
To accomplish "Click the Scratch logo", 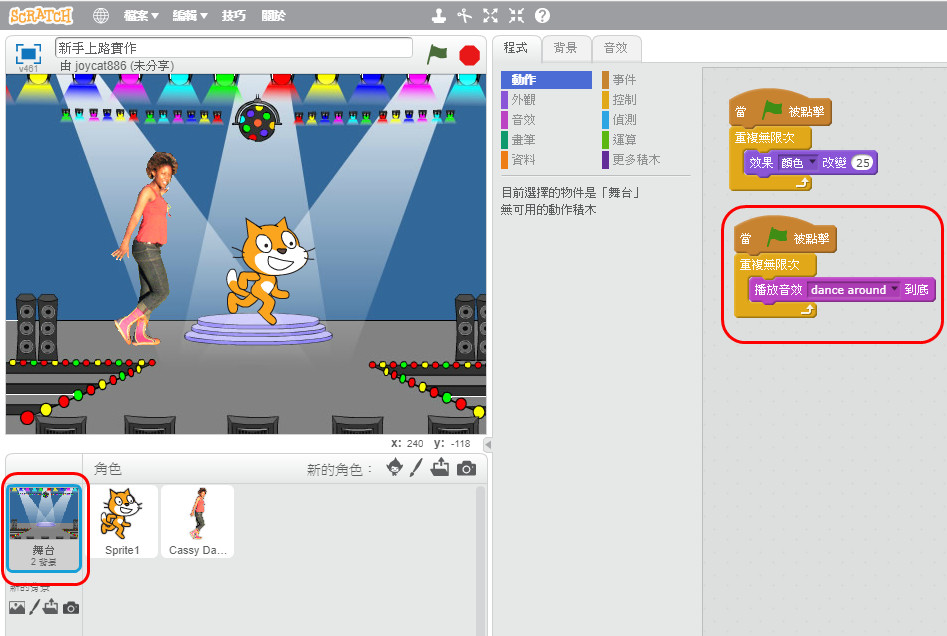I will point(40,15).
